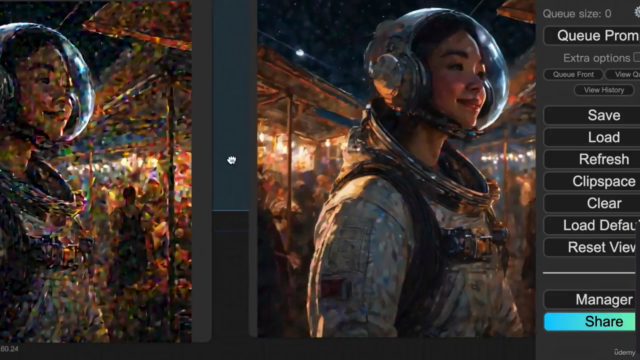Load Default workflow

click(x=592, y=225)
